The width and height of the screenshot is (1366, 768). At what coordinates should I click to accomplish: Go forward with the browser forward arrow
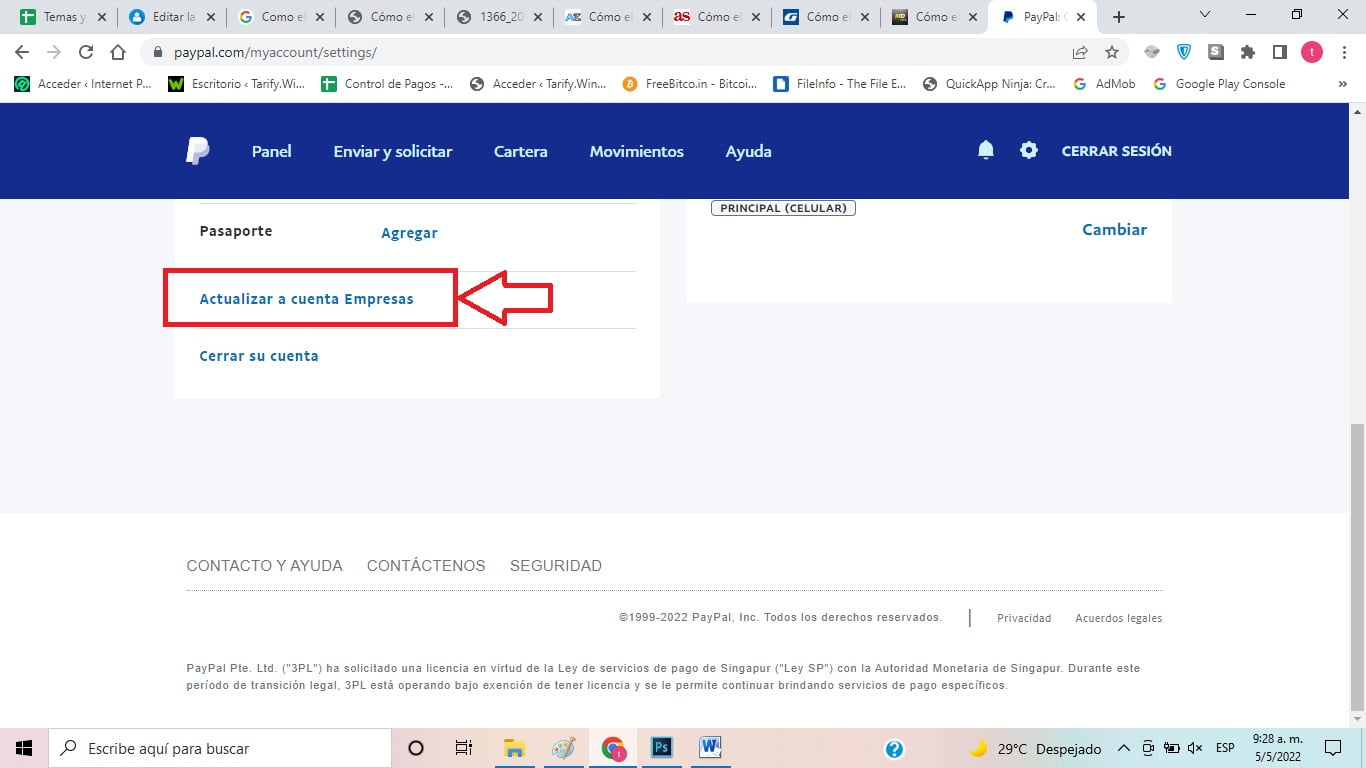[x=54, y=52]
